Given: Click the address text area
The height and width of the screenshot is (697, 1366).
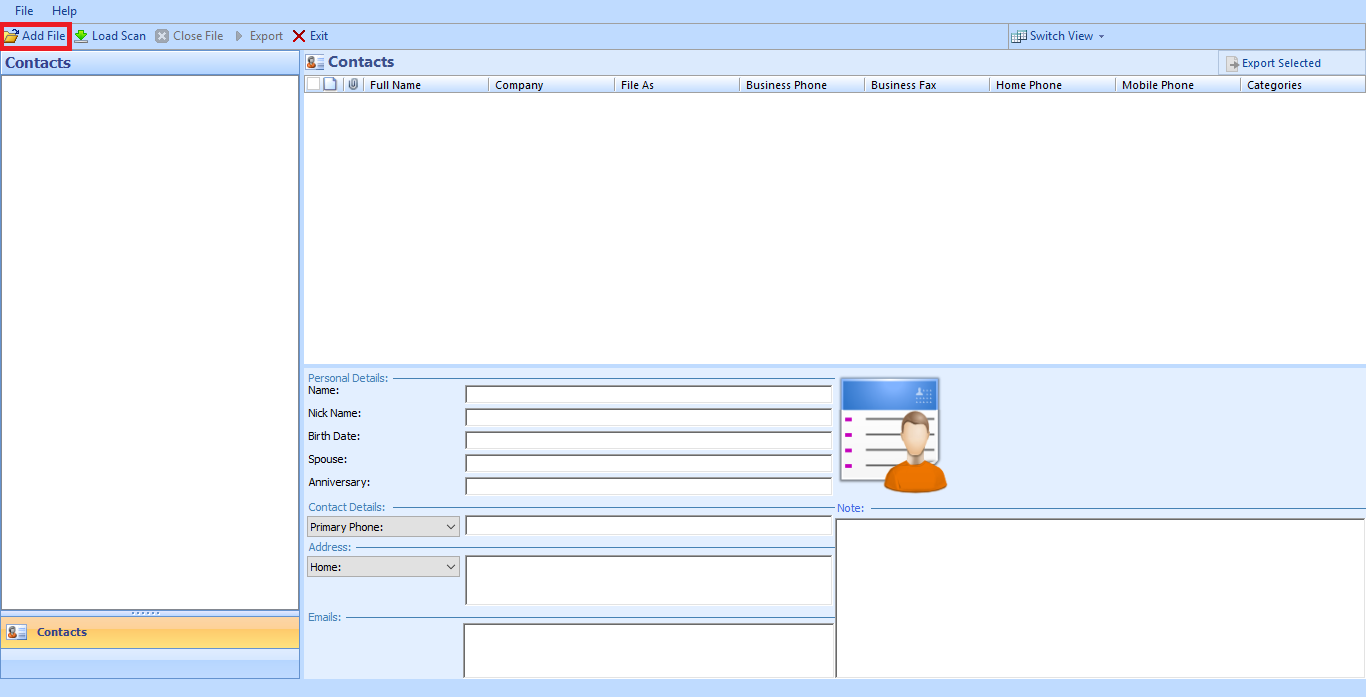Looking at the screenshot, I should pos(648,580).
